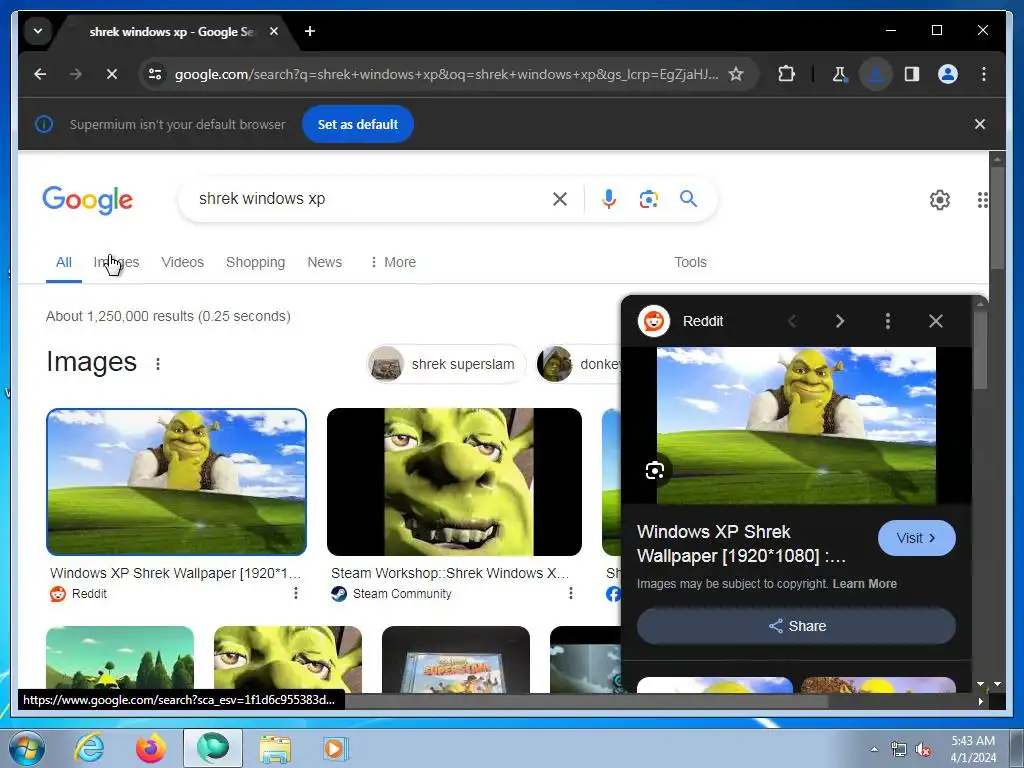This screenshot has height=768, width=1024.
Task: Switch to the Videos tab
Action: pos(182,262)
